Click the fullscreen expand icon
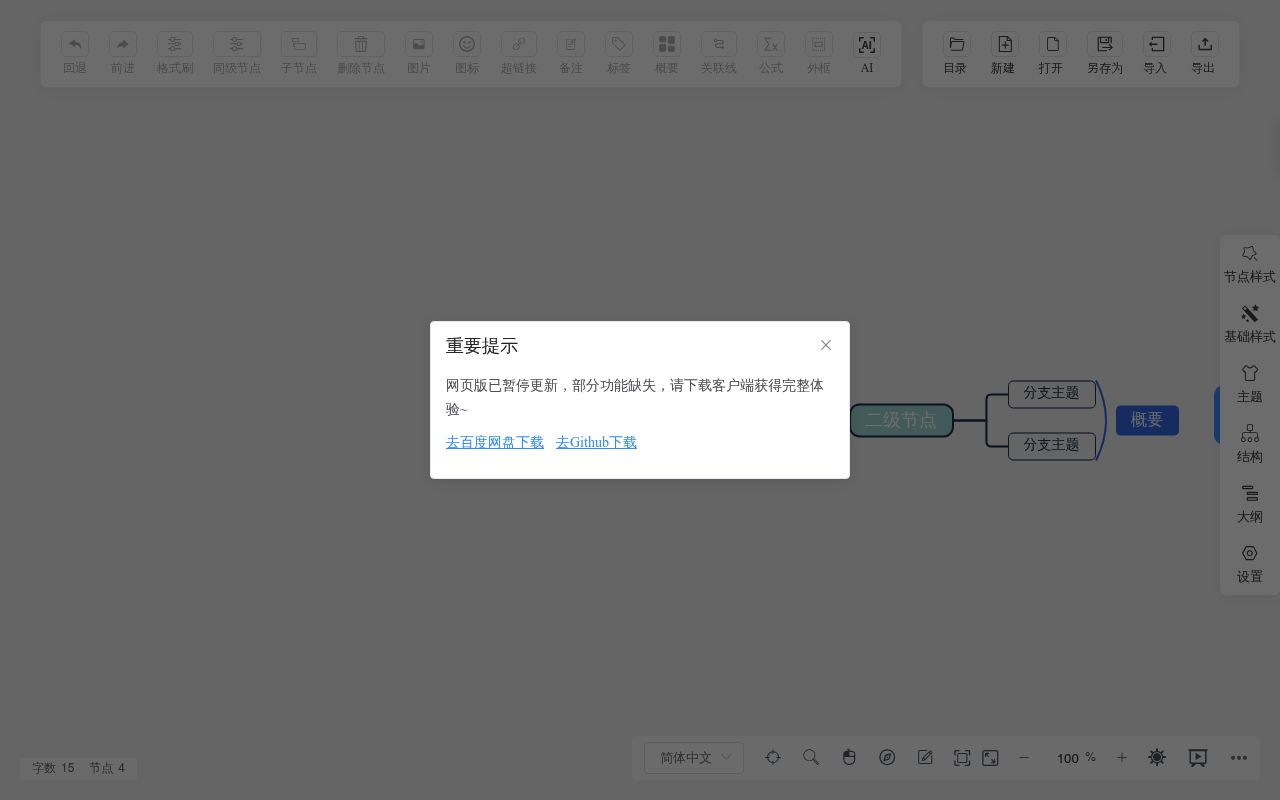 coord(990,758)
